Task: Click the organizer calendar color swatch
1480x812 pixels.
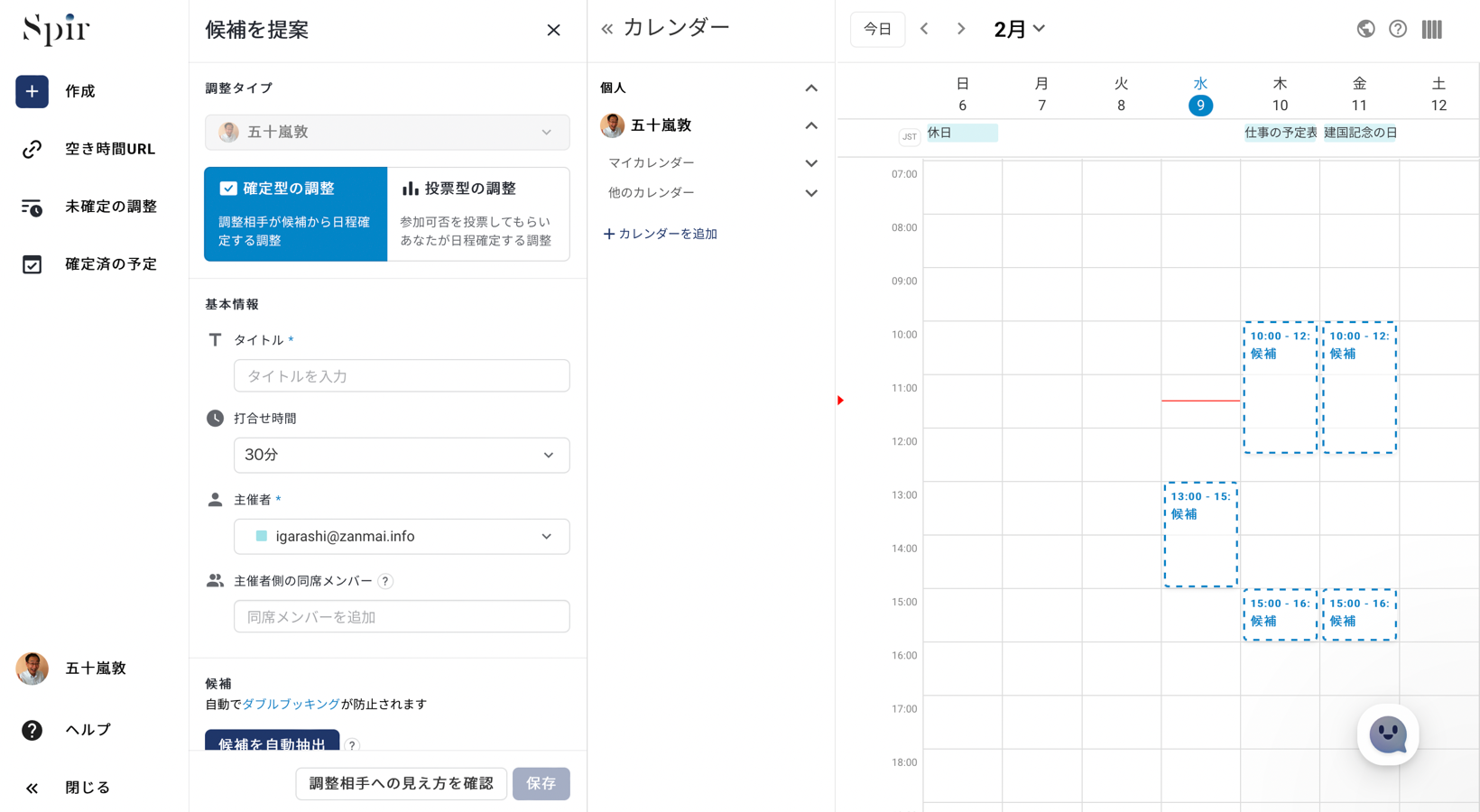Action: (262, 536)
